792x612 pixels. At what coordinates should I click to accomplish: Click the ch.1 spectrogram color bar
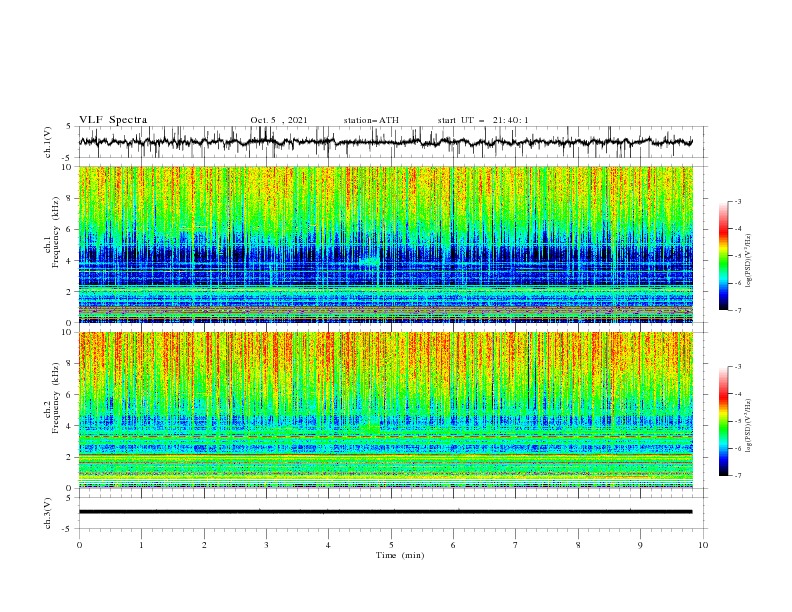tap(723, 255)
